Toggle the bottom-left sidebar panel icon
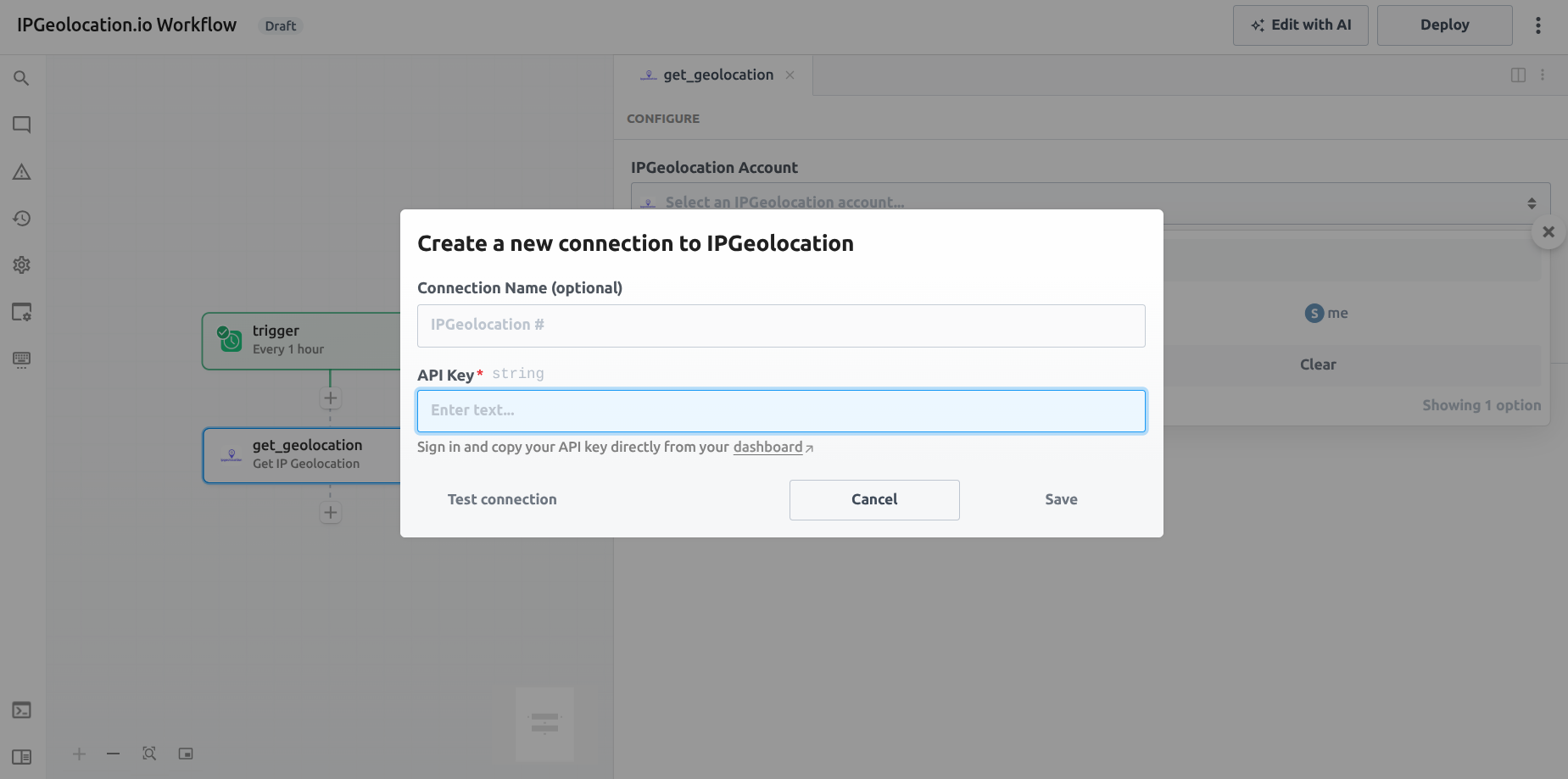Viewport: 1568px width, 779px height. tap(22, 757)
